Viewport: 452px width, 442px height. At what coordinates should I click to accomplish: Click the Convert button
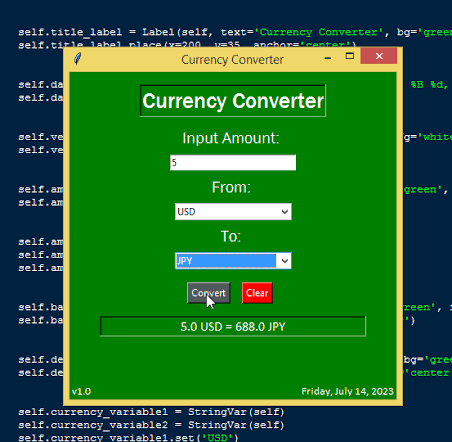[x=209, y=293]
